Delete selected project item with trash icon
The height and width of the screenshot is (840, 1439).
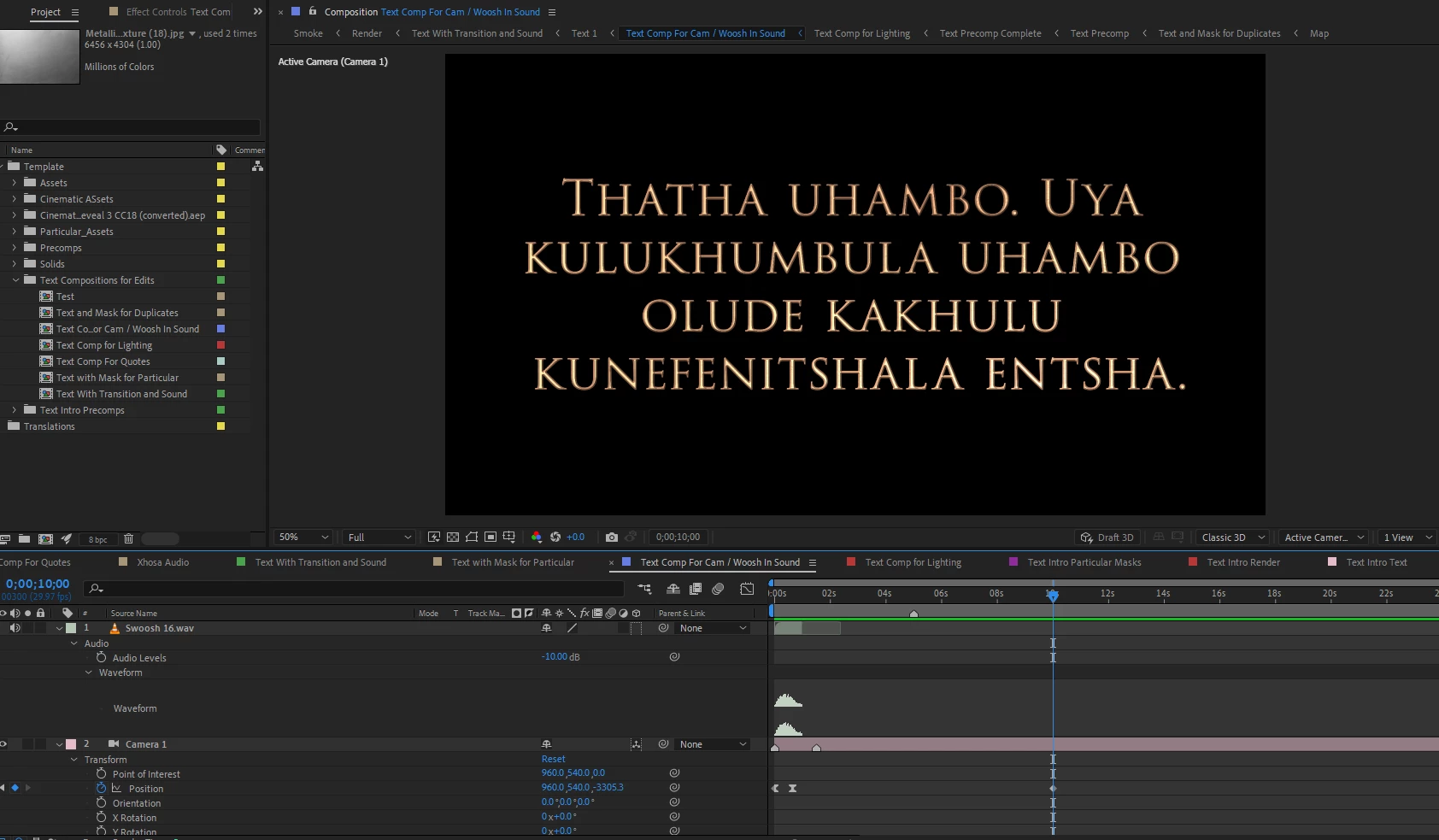pos(128,539)
